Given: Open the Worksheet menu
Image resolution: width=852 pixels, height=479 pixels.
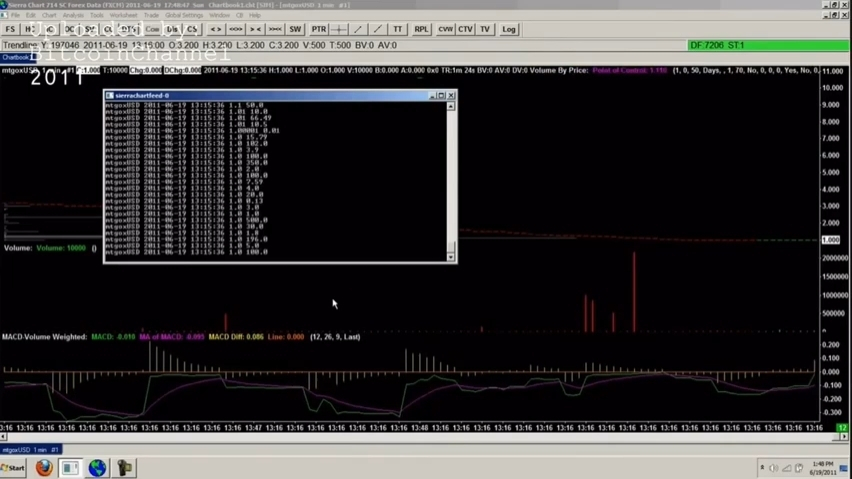Looking at the screenshot, I should coord(123,15).
